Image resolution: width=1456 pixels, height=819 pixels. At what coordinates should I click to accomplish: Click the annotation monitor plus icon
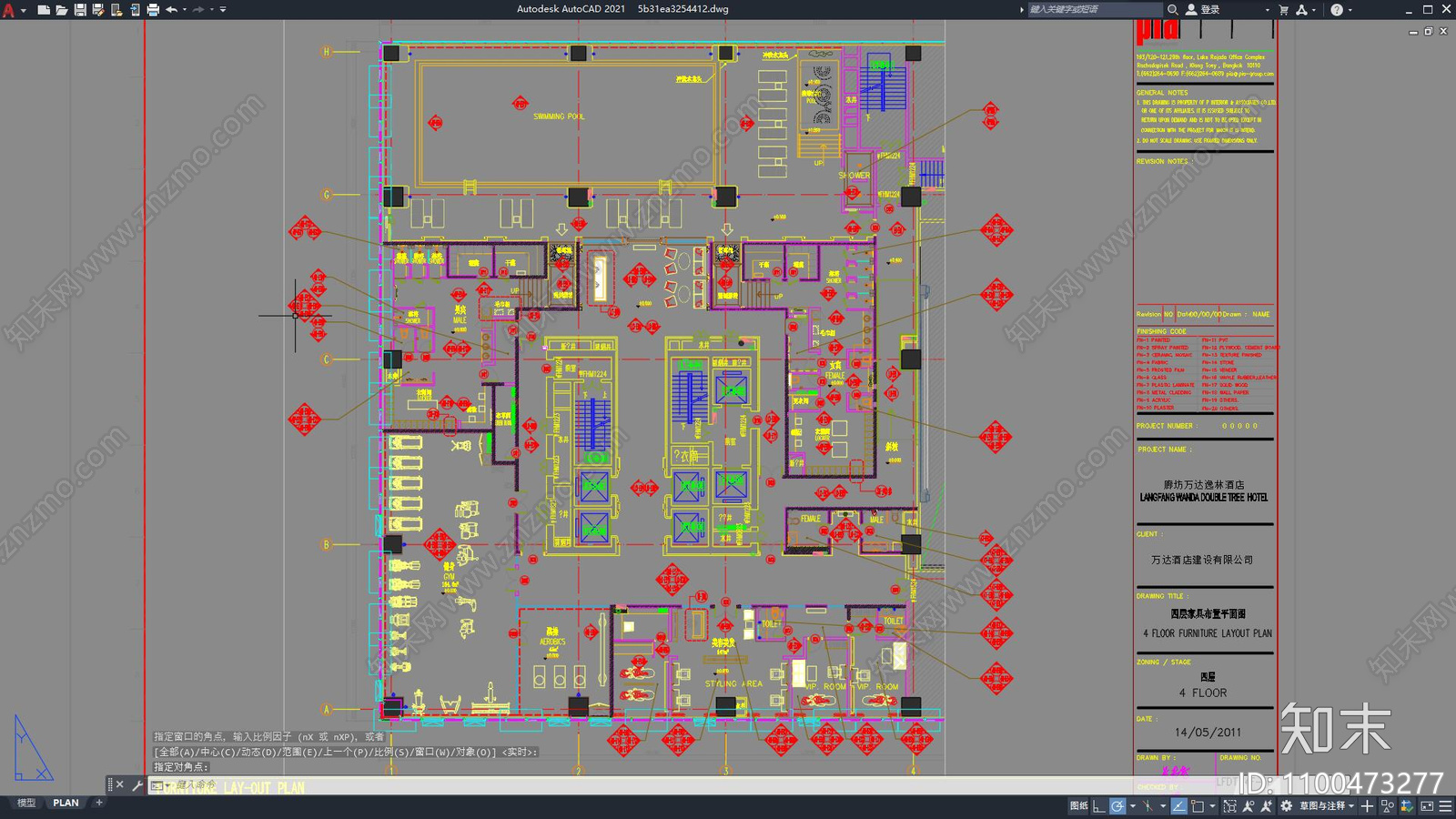[x=1367, y=806]
